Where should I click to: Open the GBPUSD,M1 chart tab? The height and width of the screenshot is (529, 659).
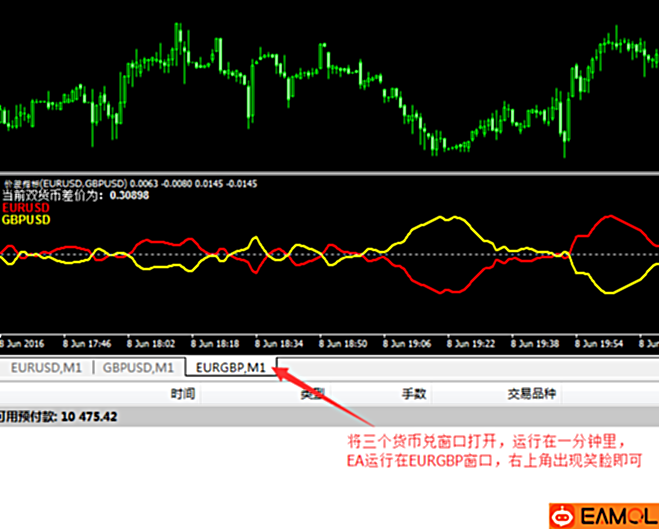[139, 367]
